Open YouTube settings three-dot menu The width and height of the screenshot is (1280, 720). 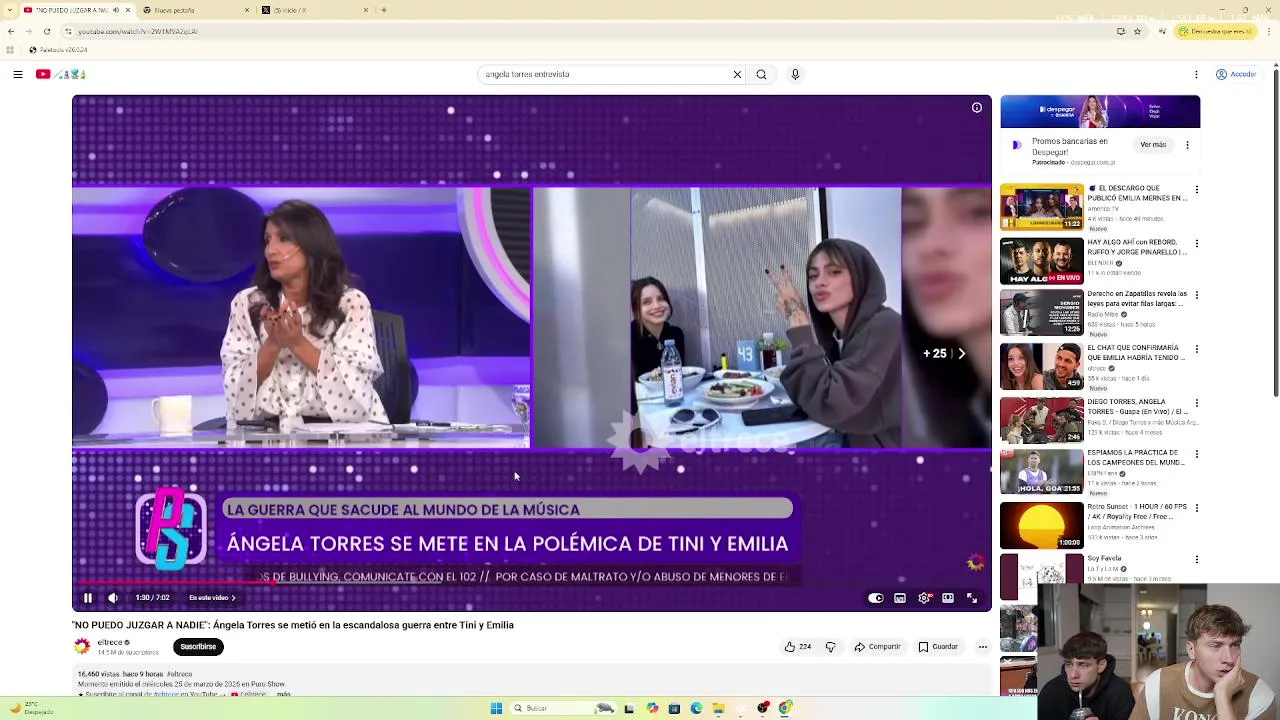pyautogui.click(x=1196, y=74)
